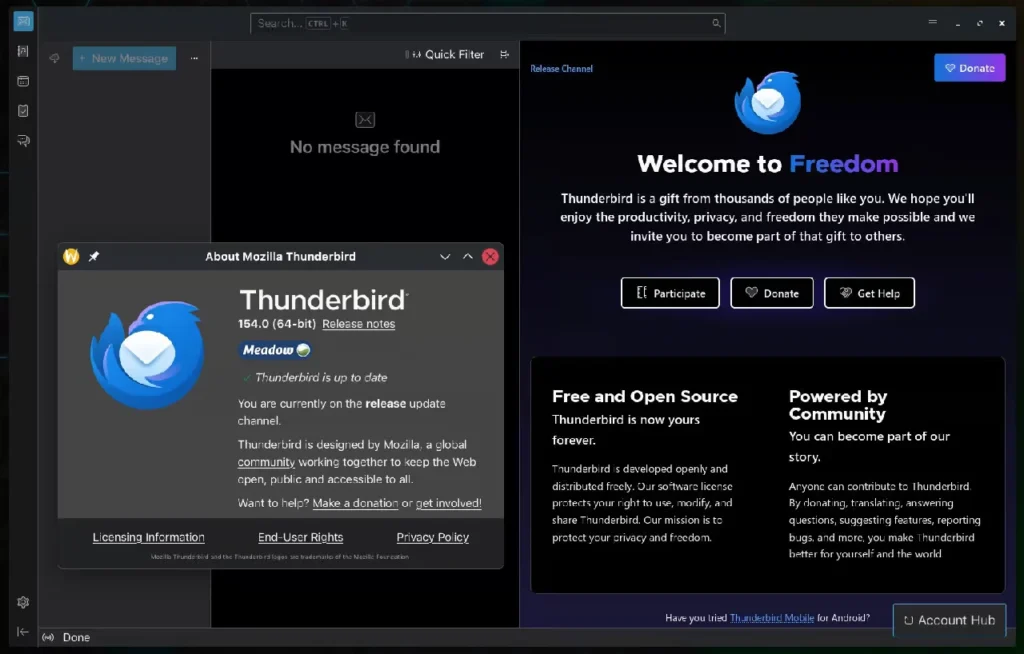
Task: Click the Thunderbird logo on welcome page
Action: 767,103
